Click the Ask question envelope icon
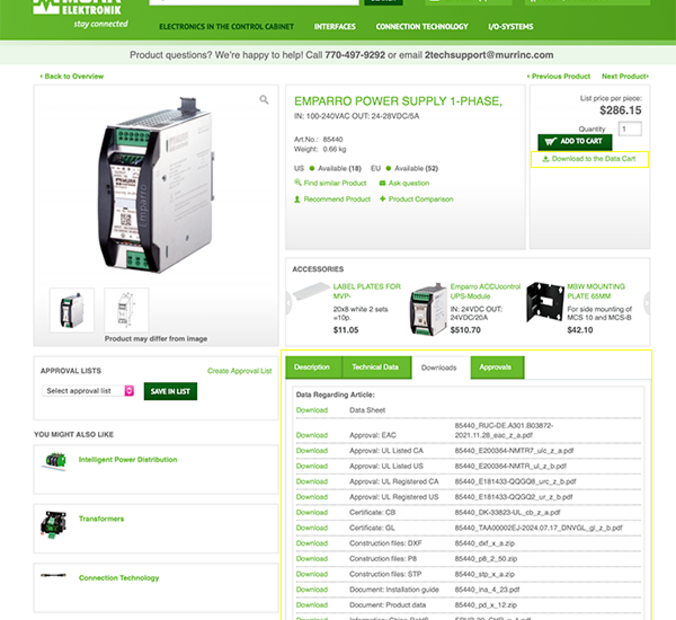This screenshot has width=676, height=620. pos(382,183)
